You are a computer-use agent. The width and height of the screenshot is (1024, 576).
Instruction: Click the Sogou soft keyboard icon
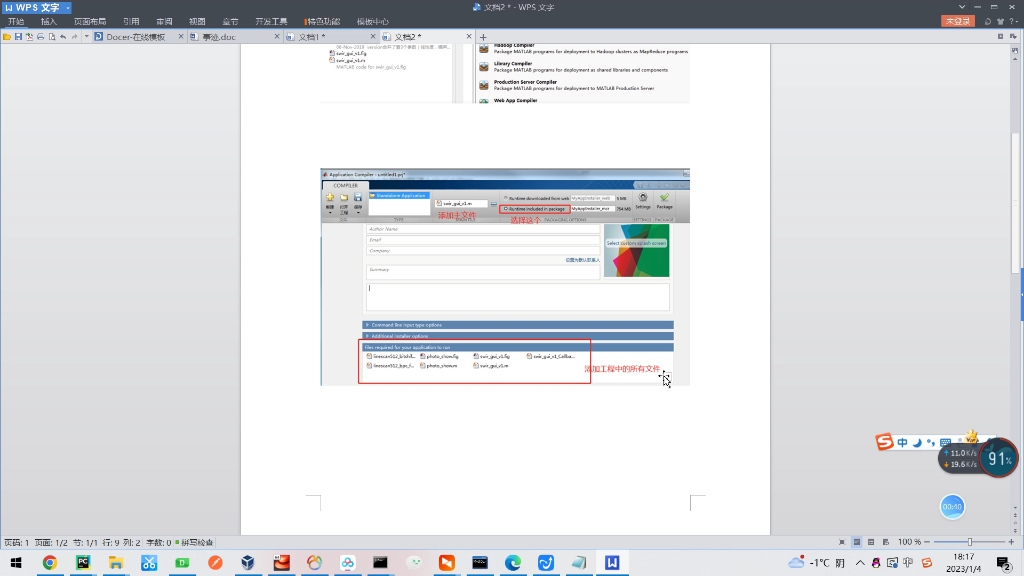coord(945,443)
